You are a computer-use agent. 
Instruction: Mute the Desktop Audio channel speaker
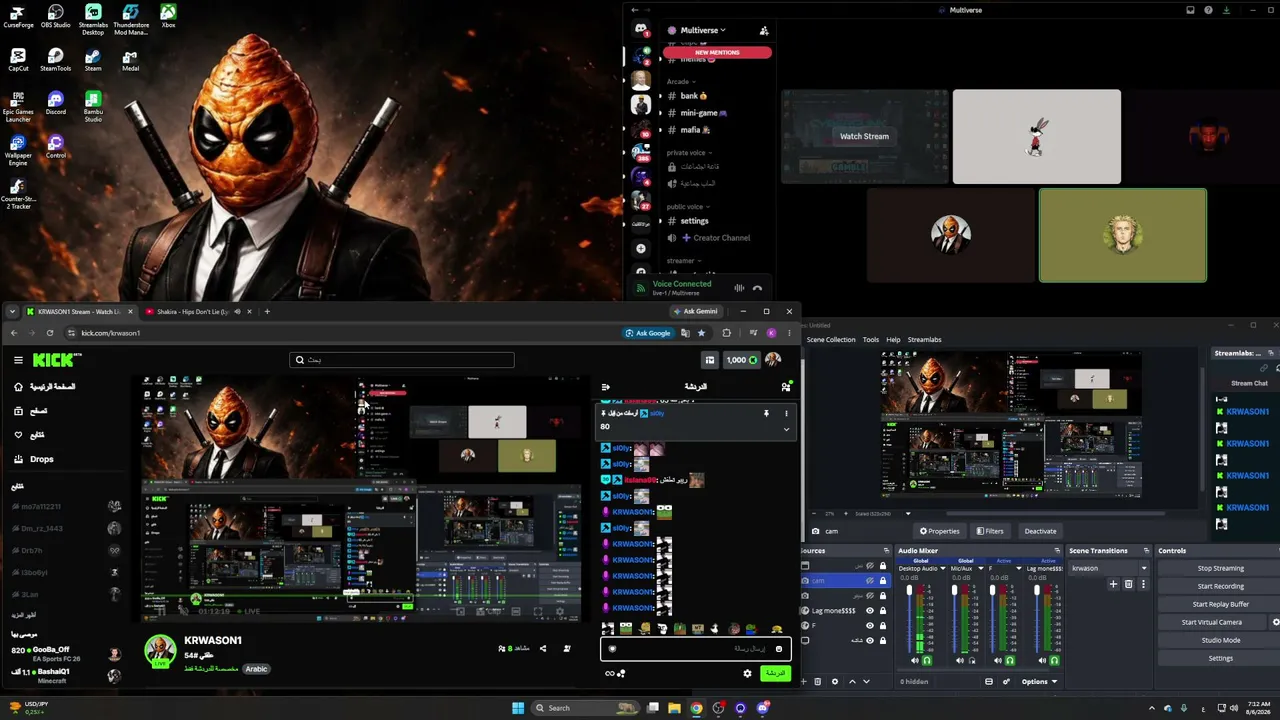[x=916, y=661]
